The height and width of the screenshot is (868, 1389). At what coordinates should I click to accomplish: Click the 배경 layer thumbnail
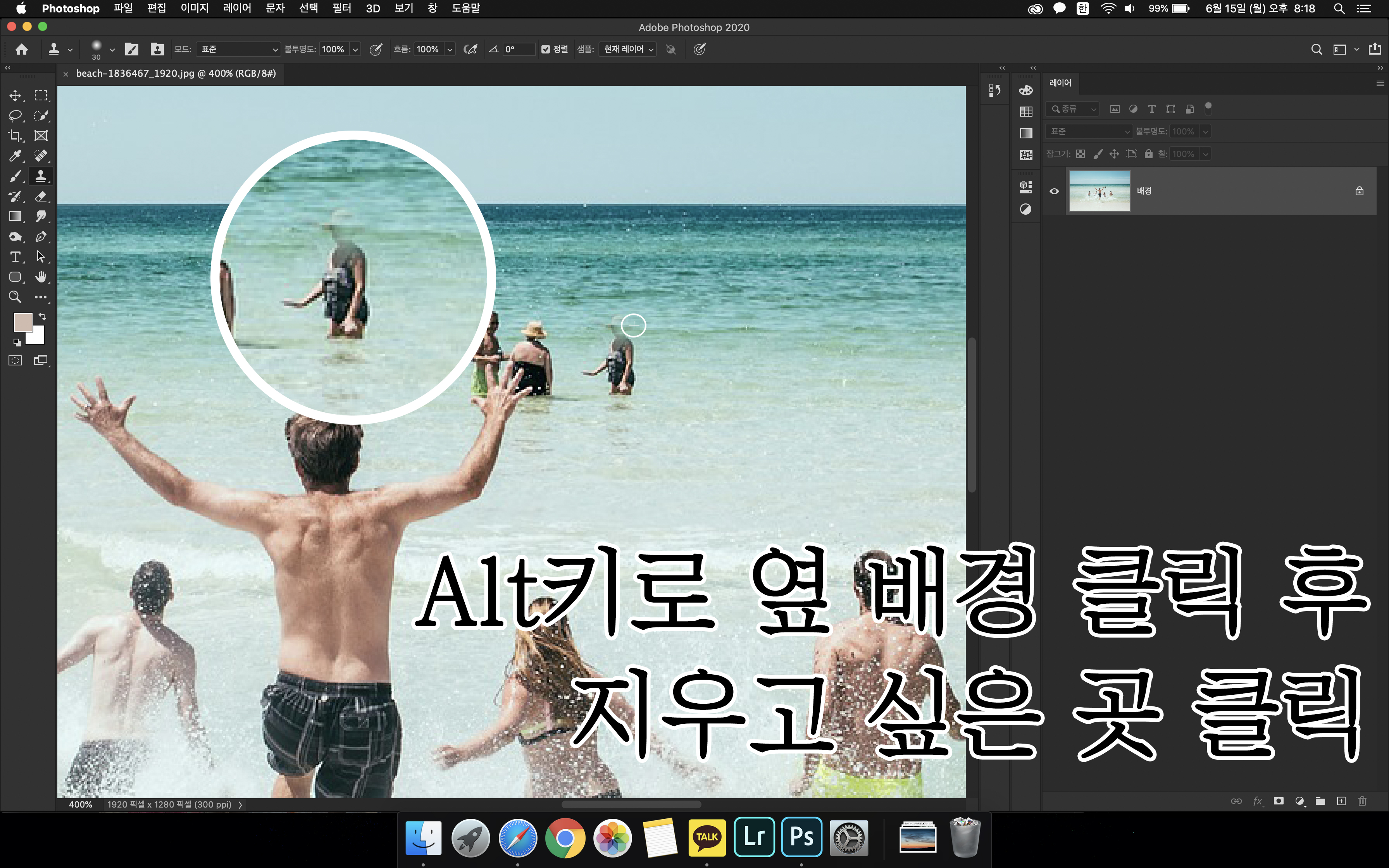point(1099,191)
